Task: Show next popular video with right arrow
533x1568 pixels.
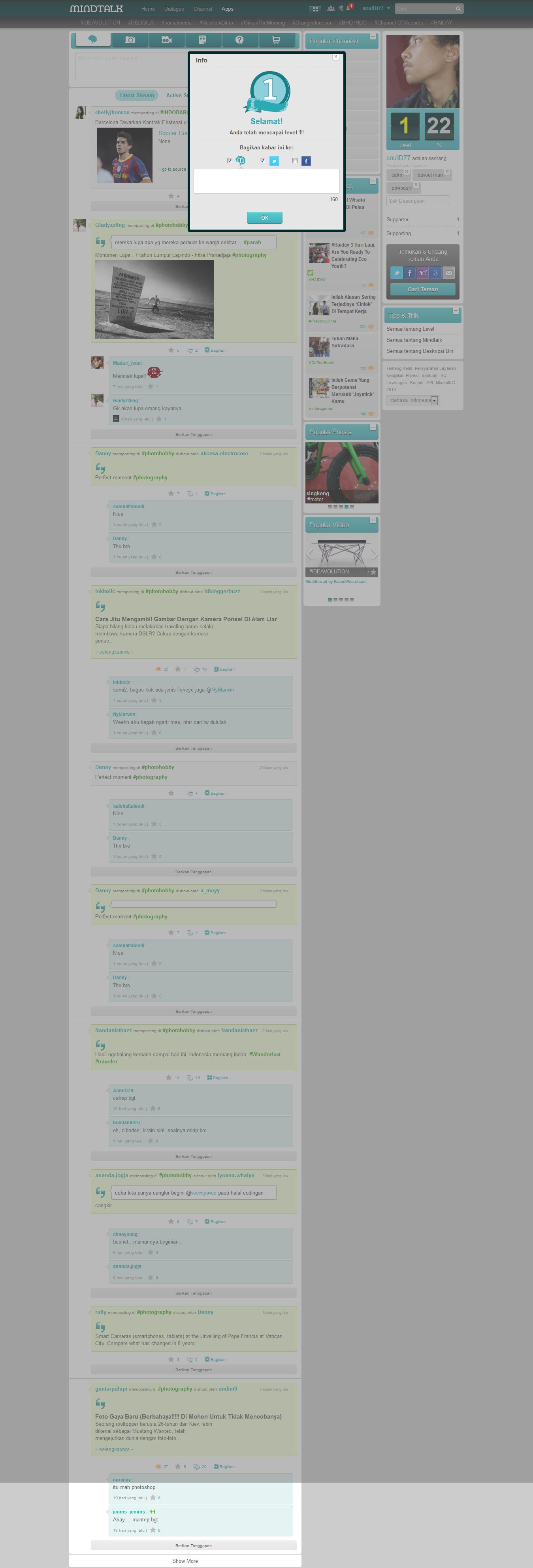Action: pyautogui.click(x=374, y=554)
